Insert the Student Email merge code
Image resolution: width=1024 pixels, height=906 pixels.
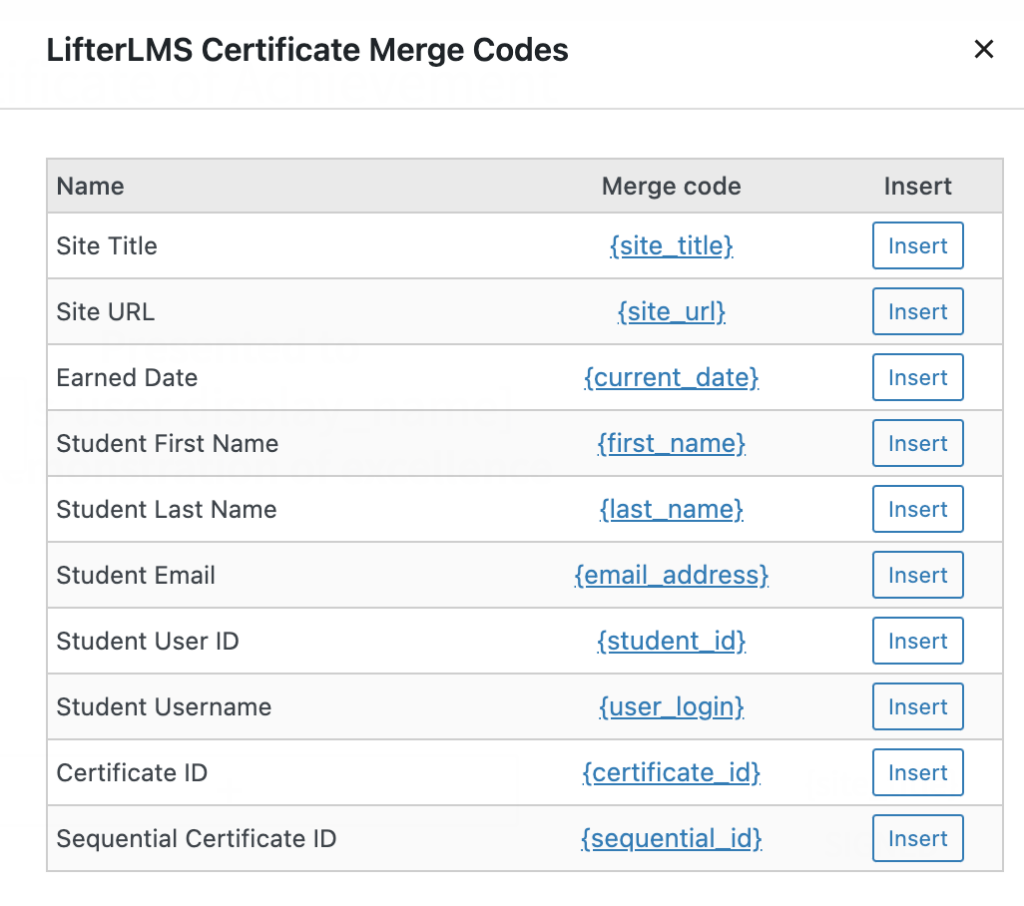coord(917,575)
